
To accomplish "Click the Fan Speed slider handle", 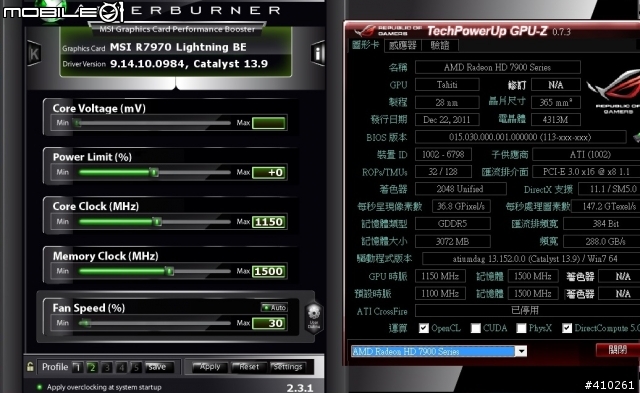I will coord(84,323).
